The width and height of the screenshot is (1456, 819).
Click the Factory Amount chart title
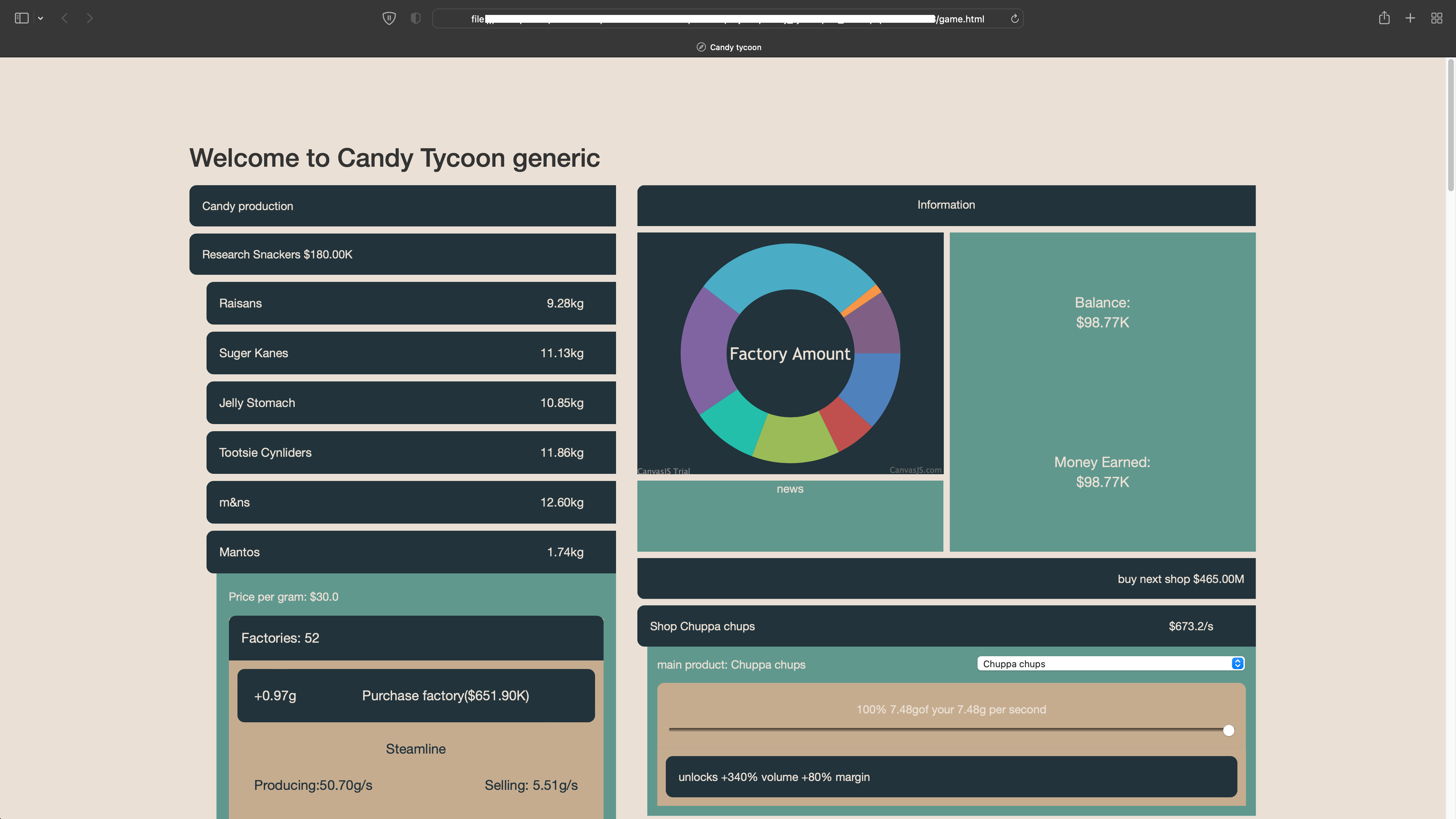coord(789,354)
